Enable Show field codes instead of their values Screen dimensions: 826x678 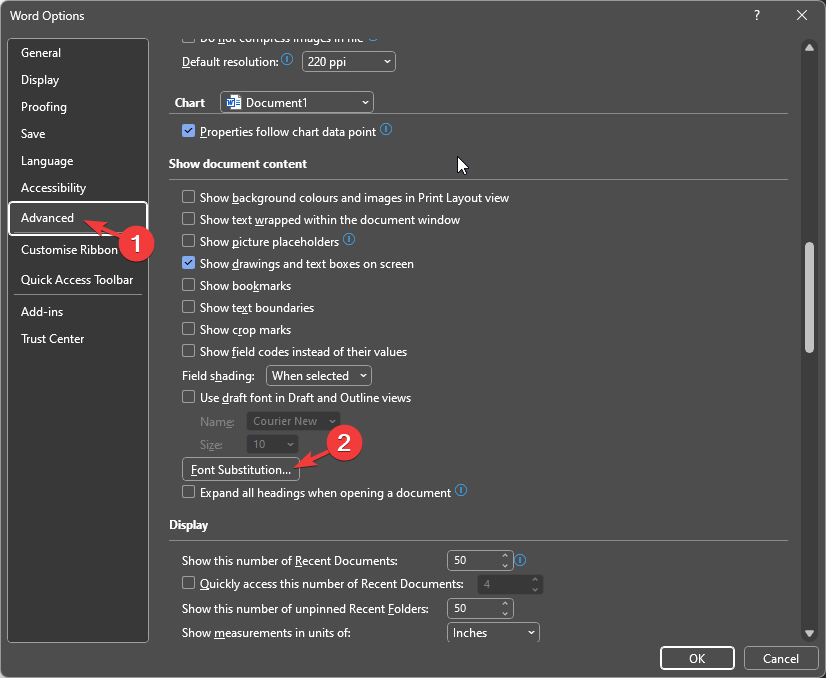point(189,351)
